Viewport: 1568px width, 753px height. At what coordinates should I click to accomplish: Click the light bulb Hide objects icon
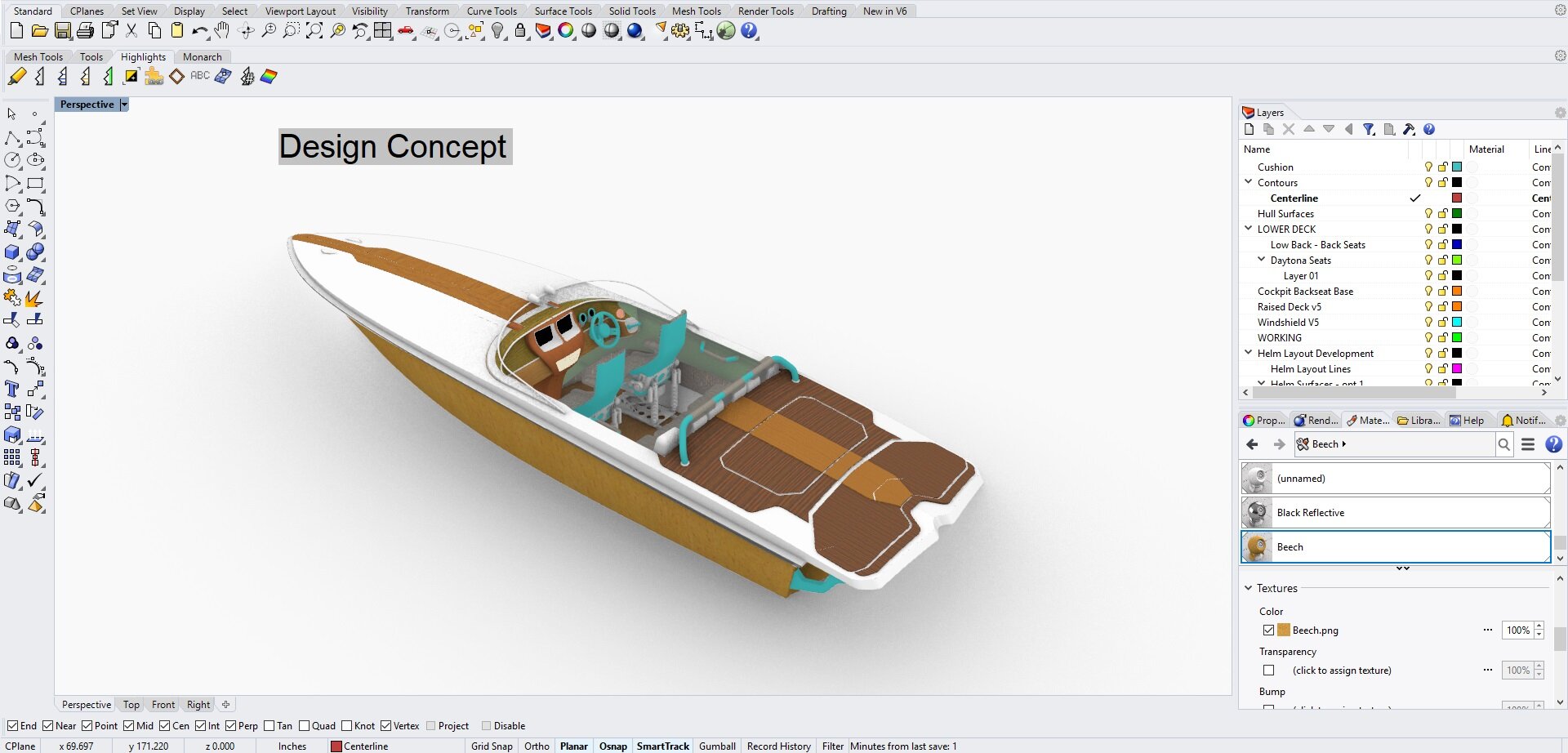point(497,31)
